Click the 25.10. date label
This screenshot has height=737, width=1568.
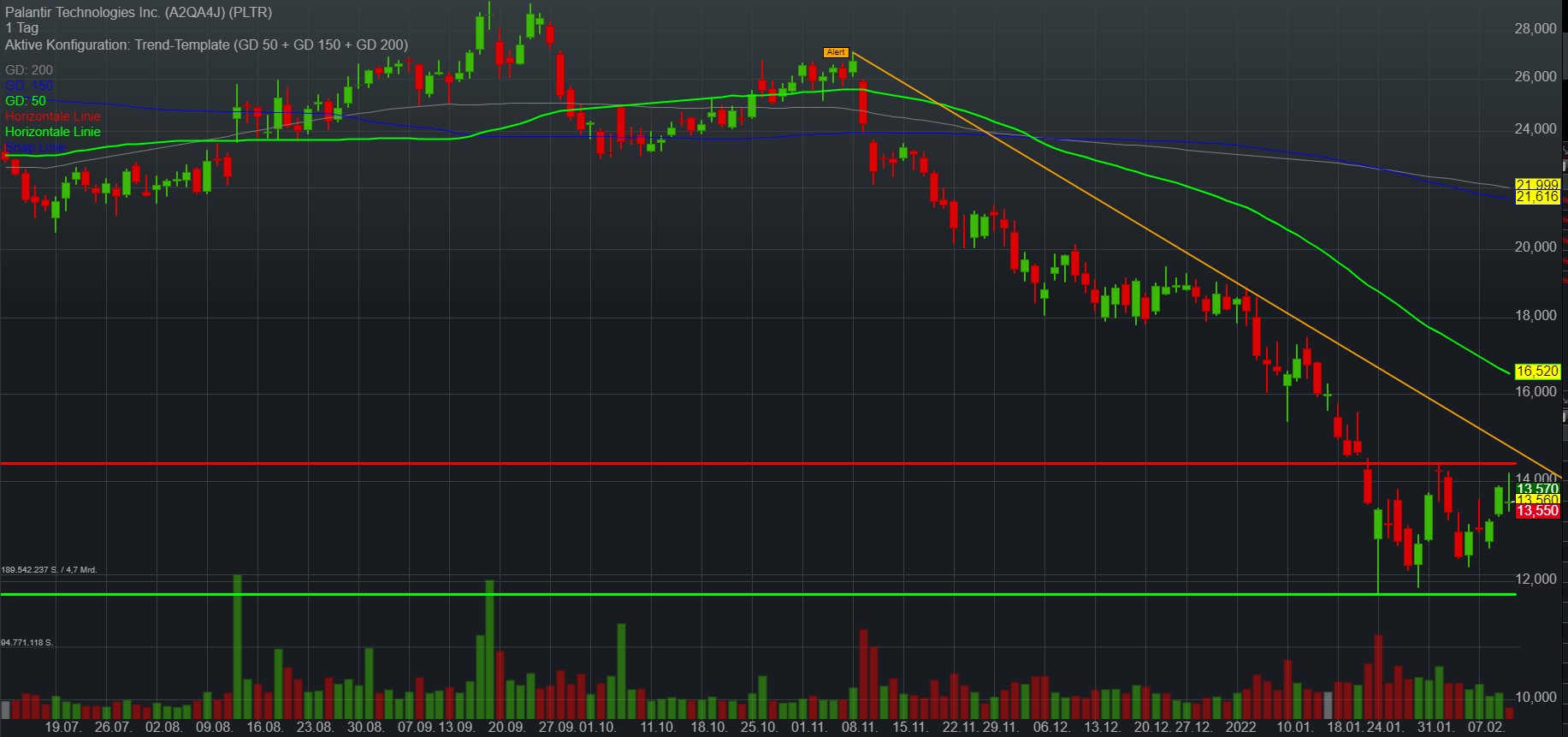point(759,728)
